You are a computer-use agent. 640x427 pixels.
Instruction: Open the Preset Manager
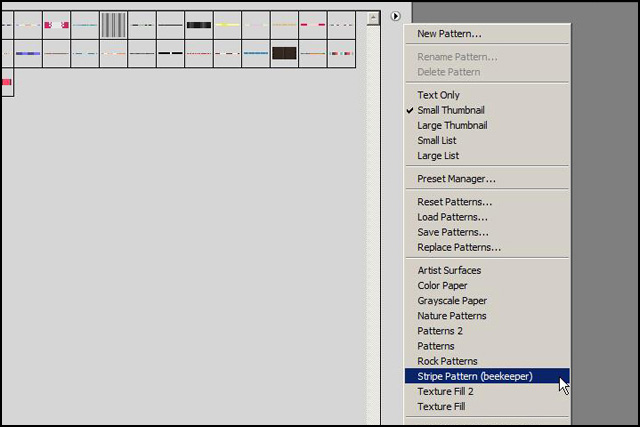pos(456,179)
